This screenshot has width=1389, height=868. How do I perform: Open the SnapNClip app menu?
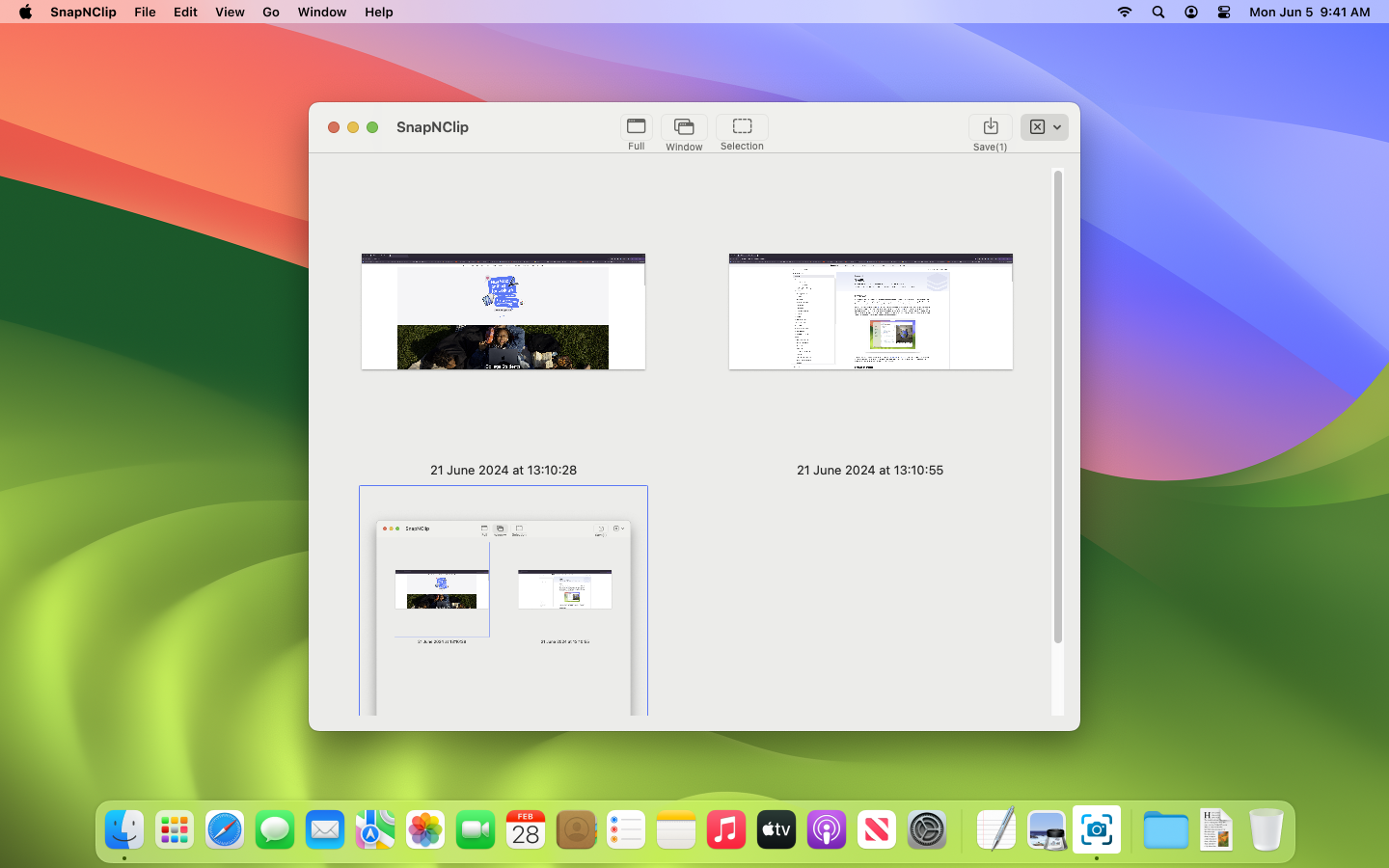pos(83,12)
